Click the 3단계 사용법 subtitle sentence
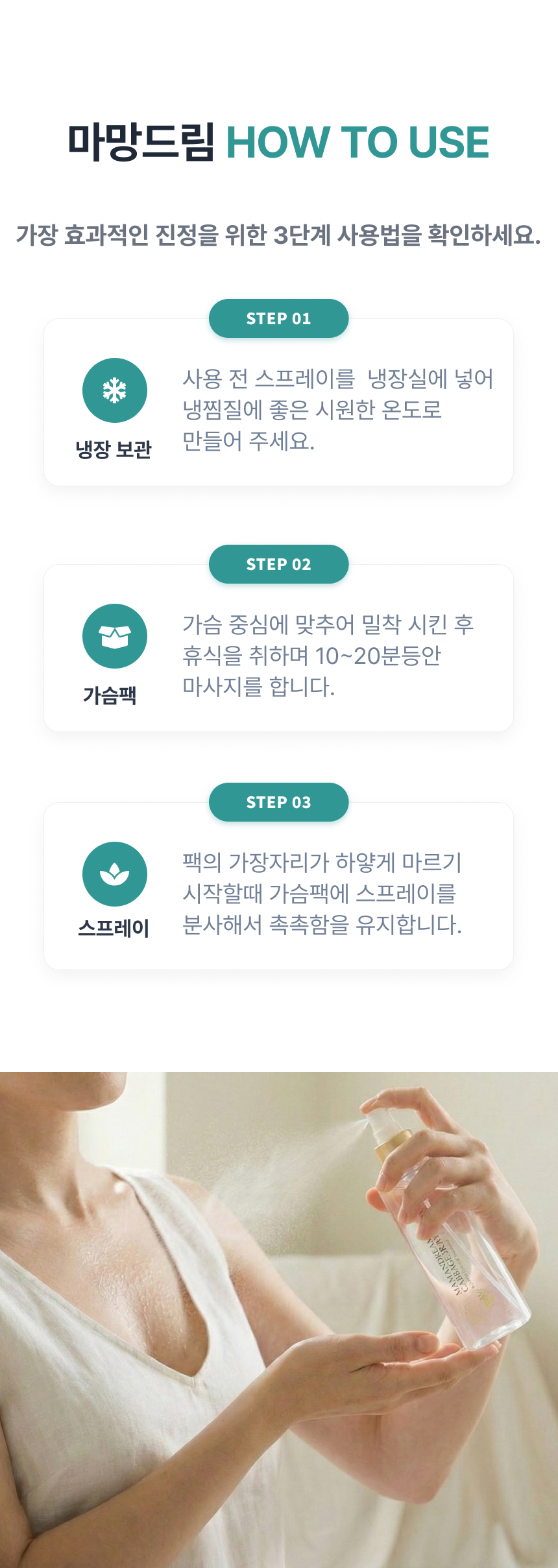The height and width of the screenshot is (1568, 558). [278, 235]
